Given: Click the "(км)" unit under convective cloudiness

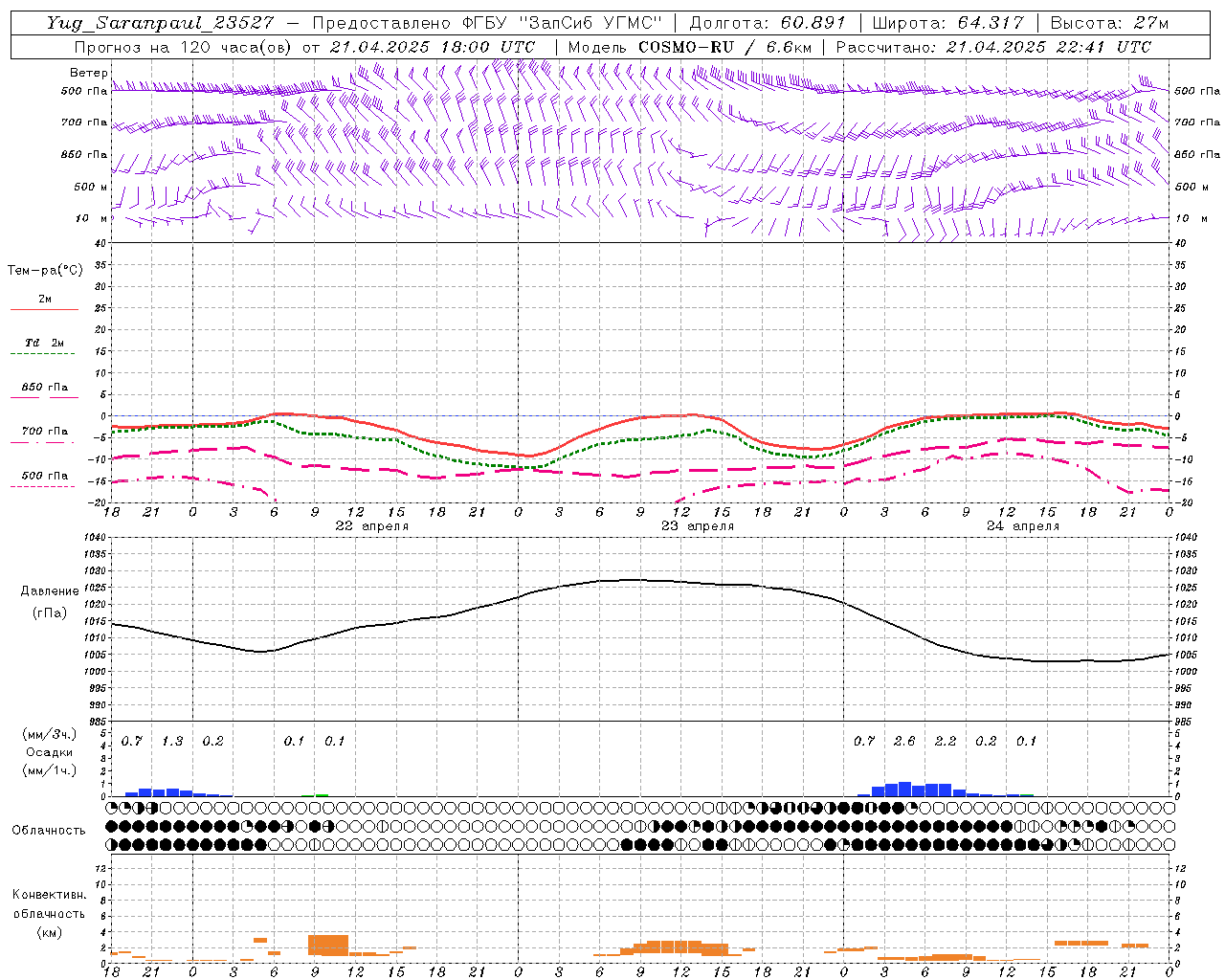Looking at the screenshot, I should tap(49, 932).
